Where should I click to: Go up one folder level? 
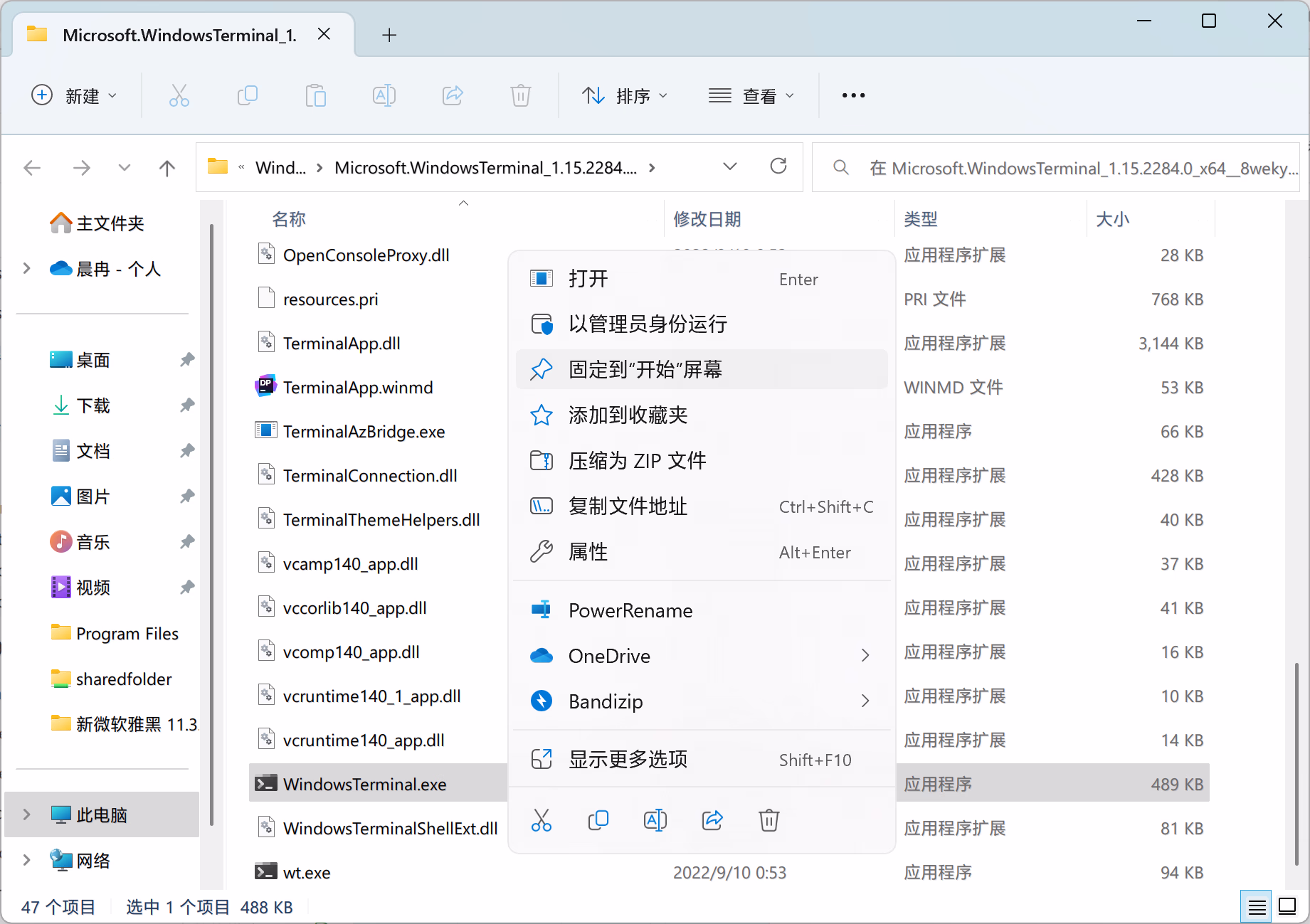(x=167, y=168)
